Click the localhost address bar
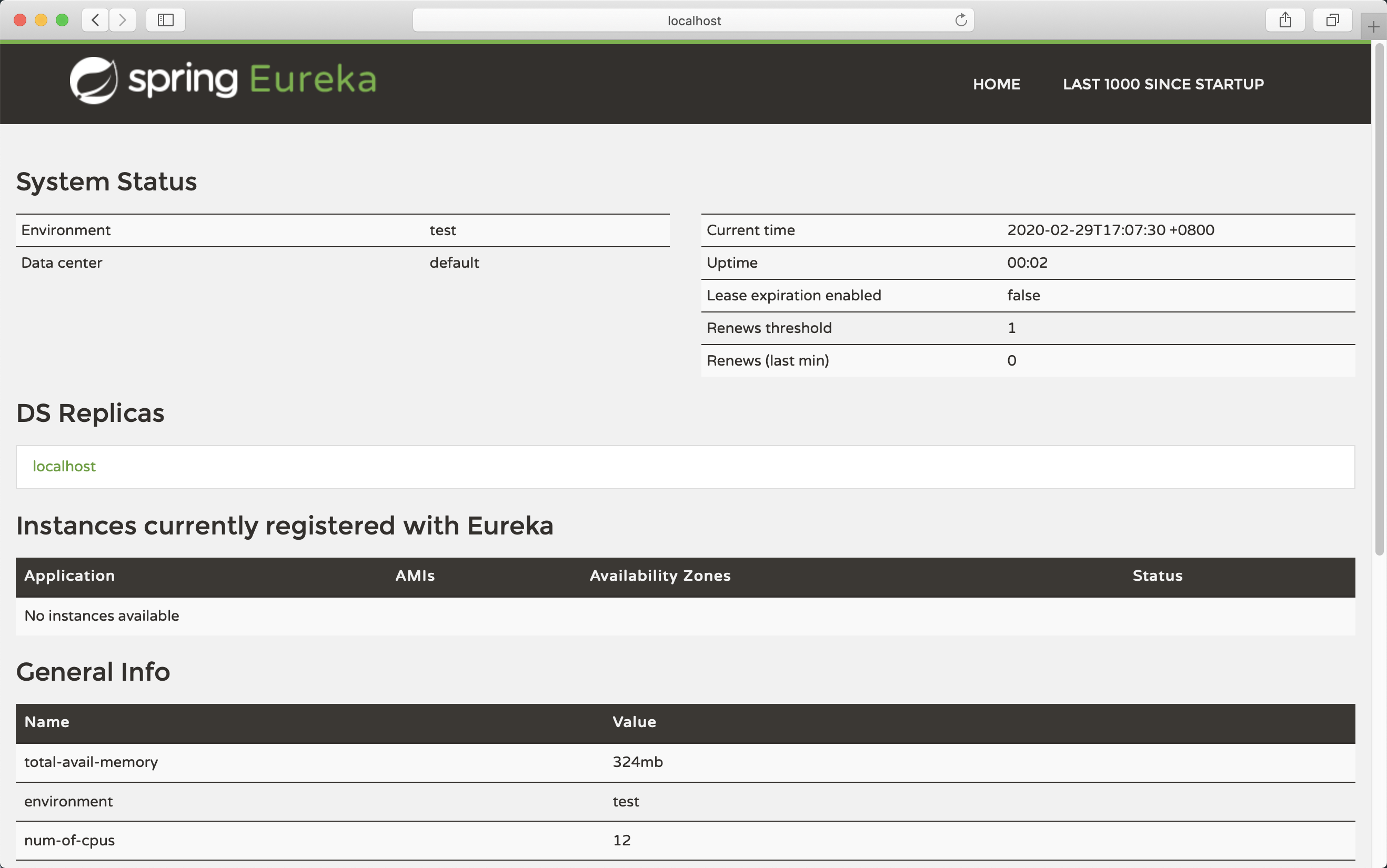 point(693,21)
